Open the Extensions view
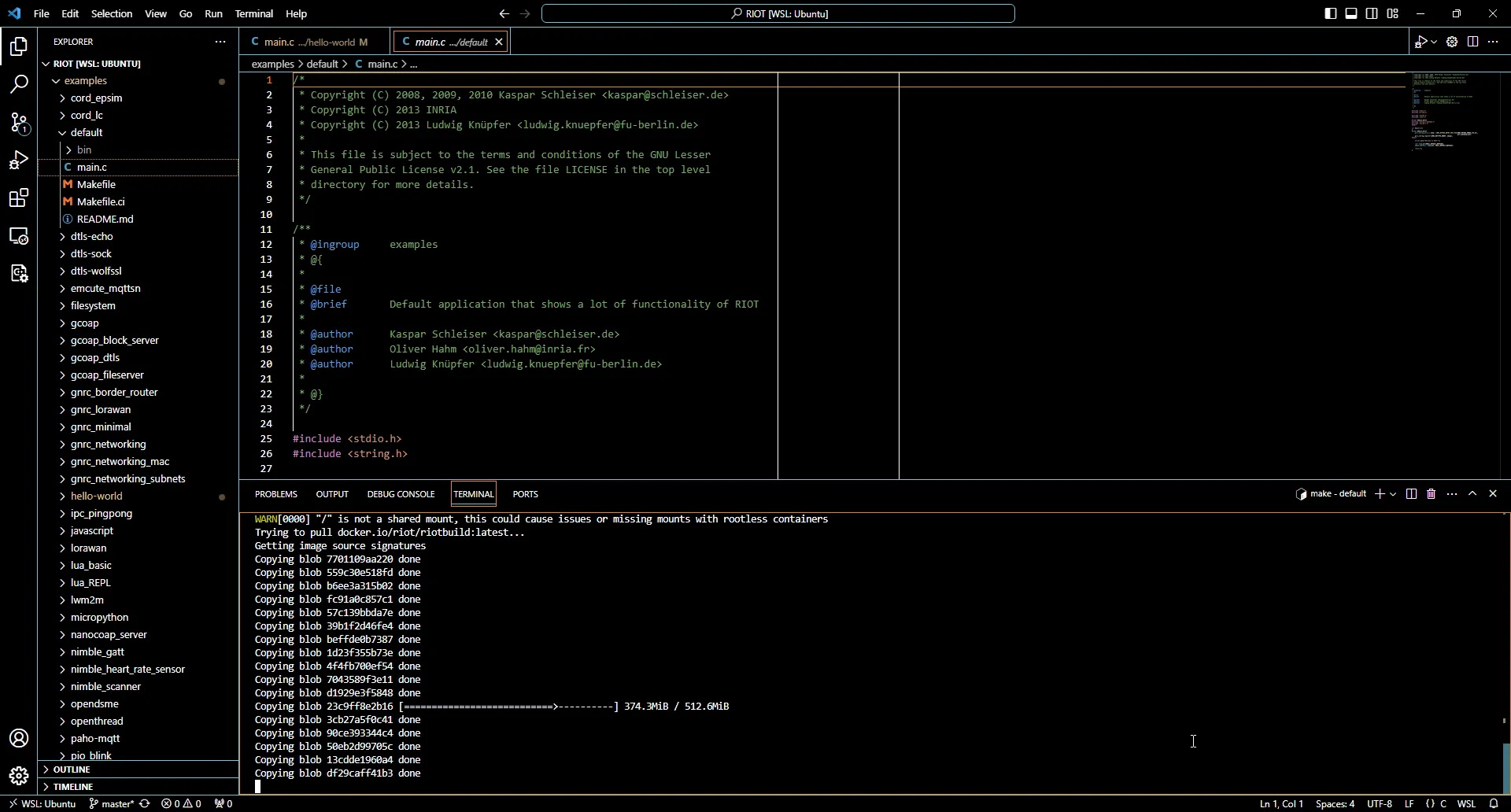 (19, 198)
